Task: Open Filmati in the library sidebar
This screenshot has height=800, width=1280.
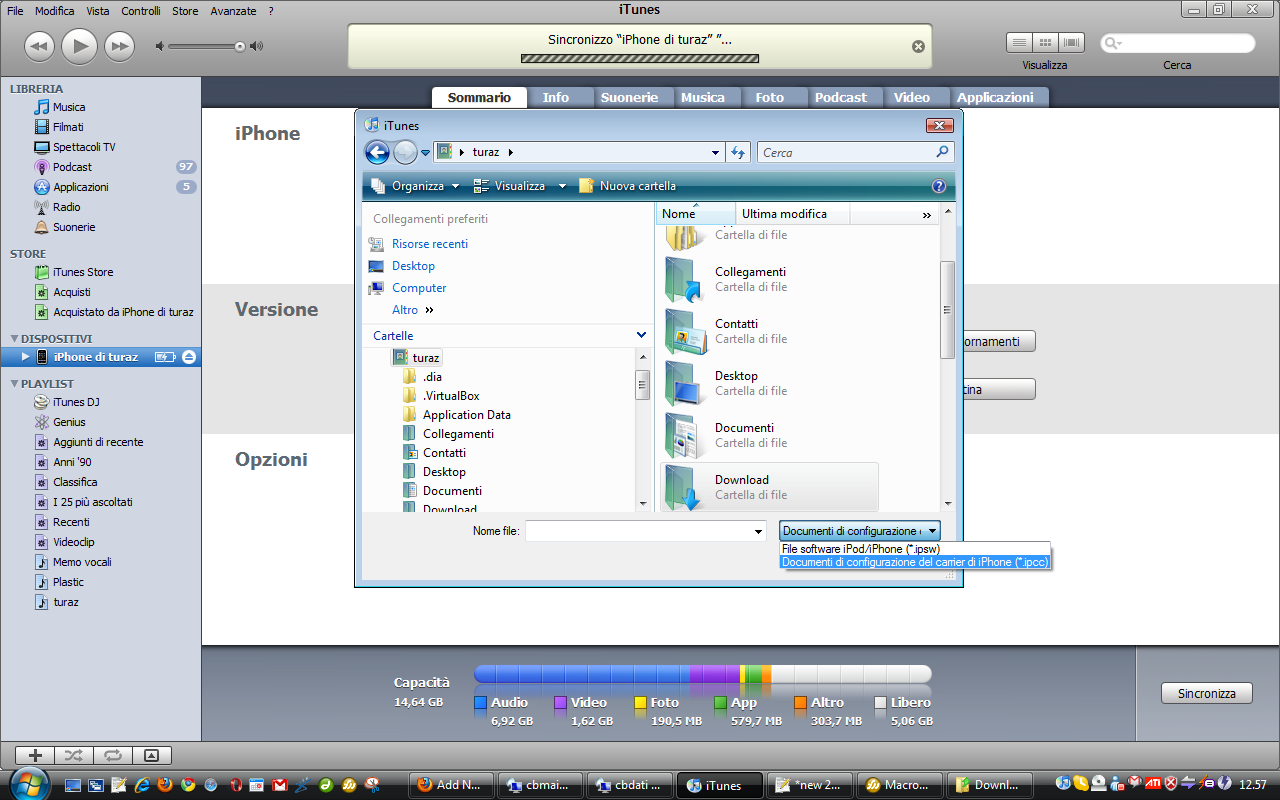Action: point(68,127)
